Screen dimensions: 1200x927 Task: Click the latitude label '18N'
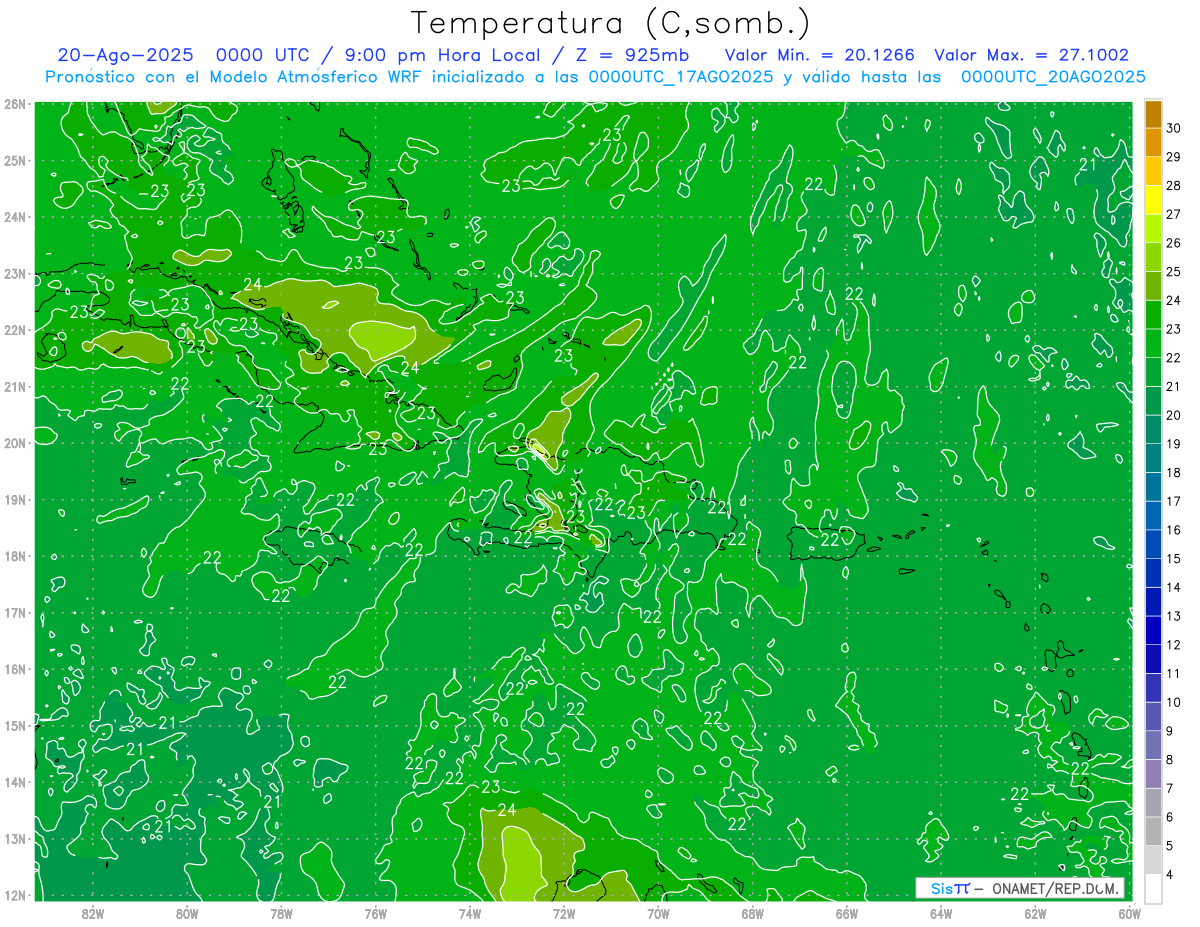[x=14, y=556]
